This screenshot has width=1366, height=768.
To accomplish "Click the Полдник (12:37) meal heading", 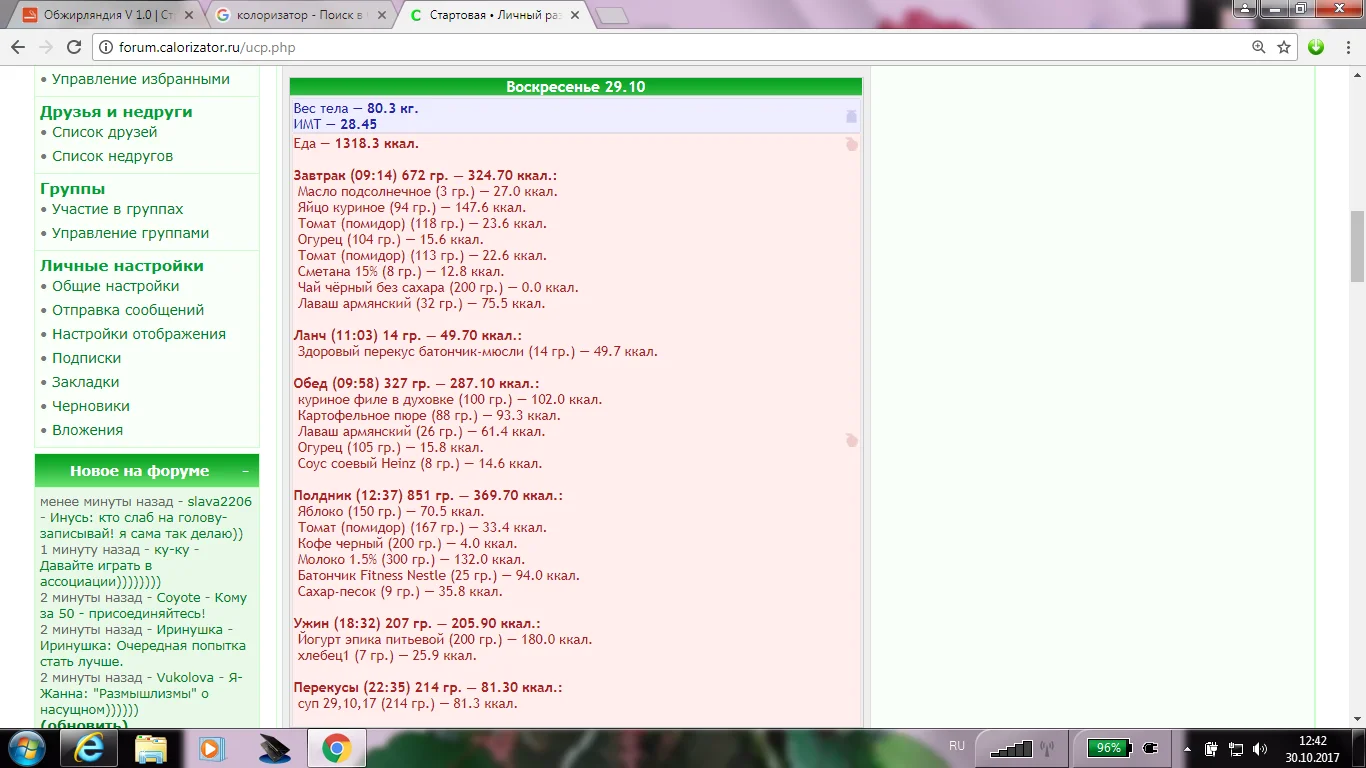I will (x=428, y=496).
